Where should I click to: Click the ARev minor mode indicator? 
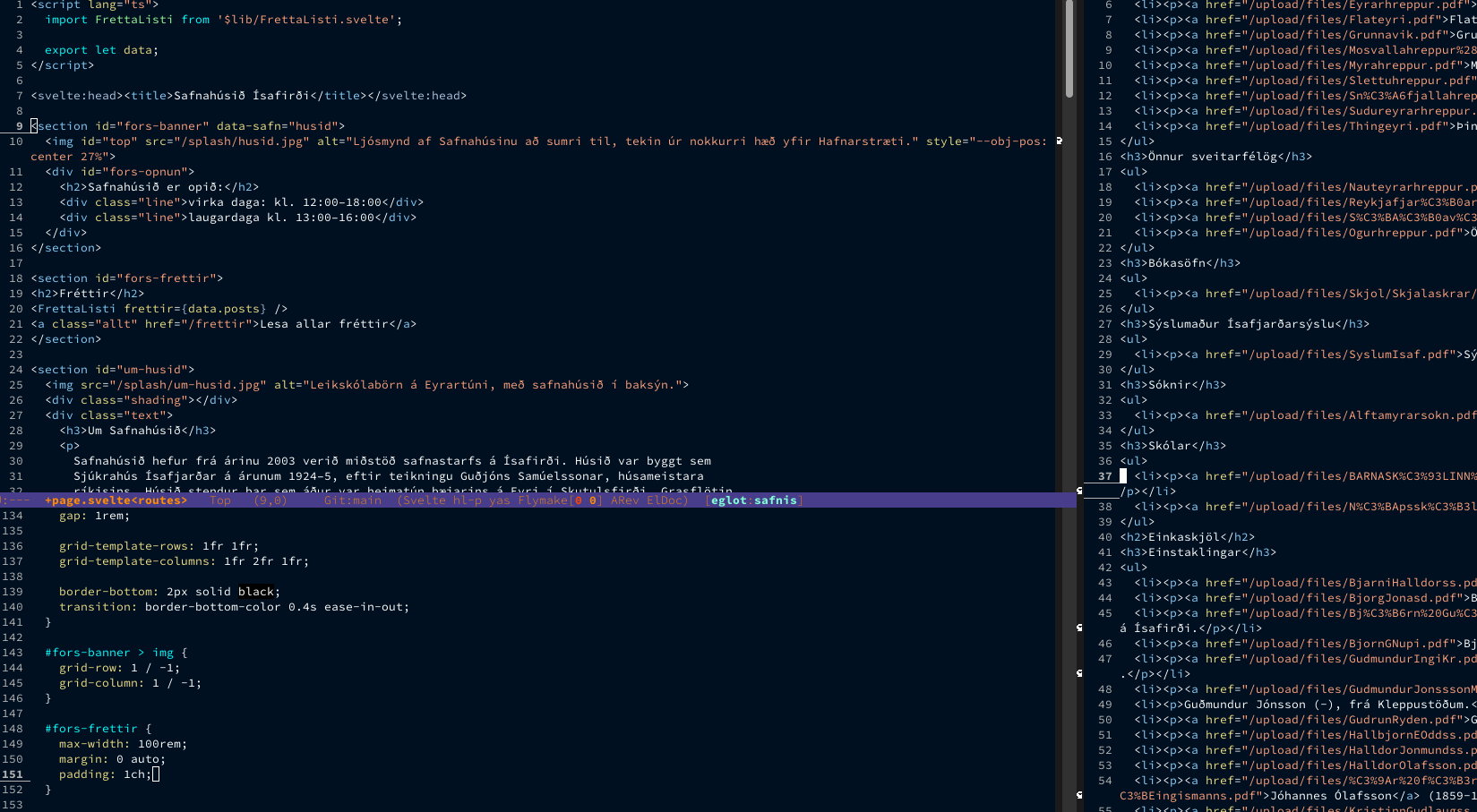(x=625, y=500)
